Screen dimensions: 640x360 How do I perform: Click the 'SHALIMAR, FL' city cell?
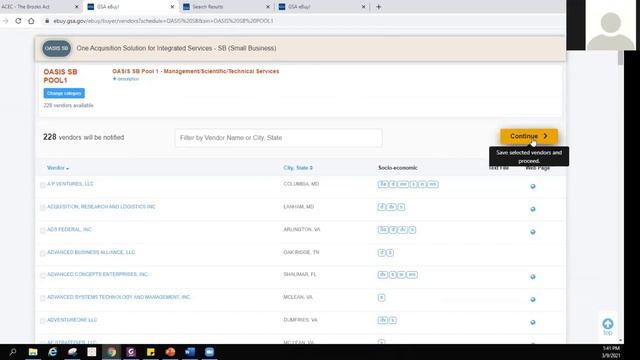pos(300,274)
